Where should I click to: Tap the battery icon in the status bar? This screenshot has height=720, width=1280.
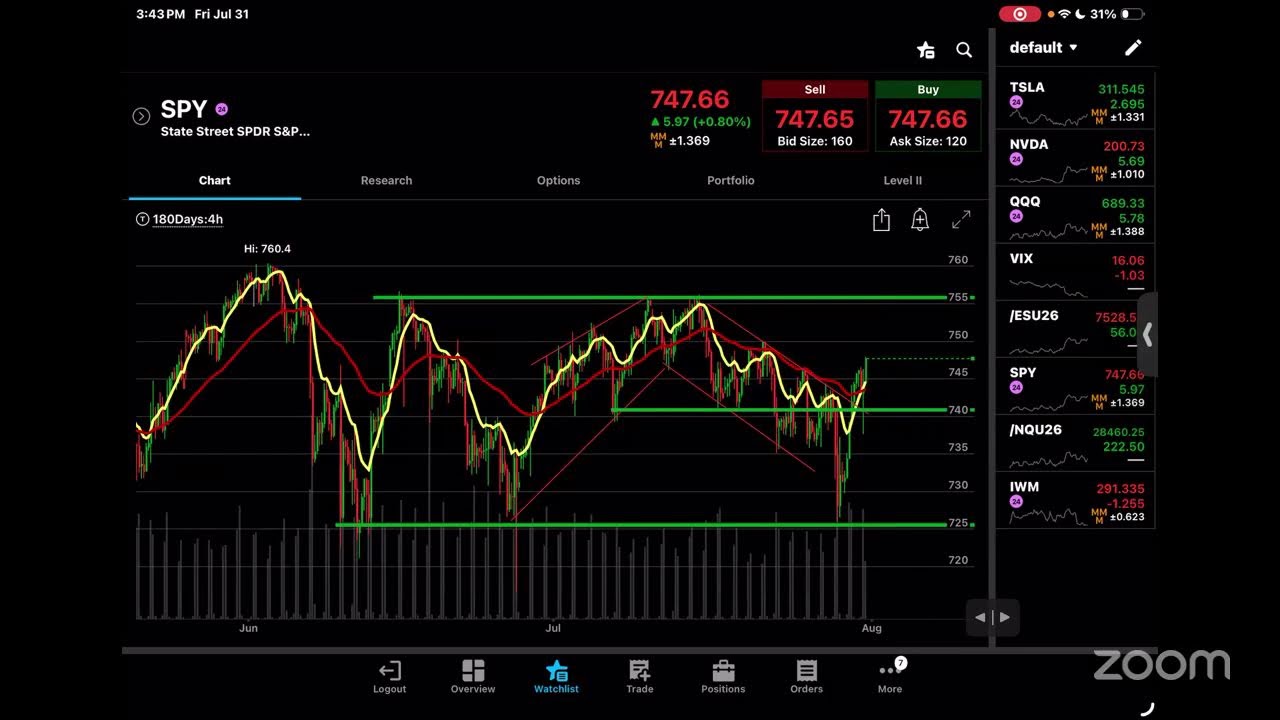[1133, 14]
